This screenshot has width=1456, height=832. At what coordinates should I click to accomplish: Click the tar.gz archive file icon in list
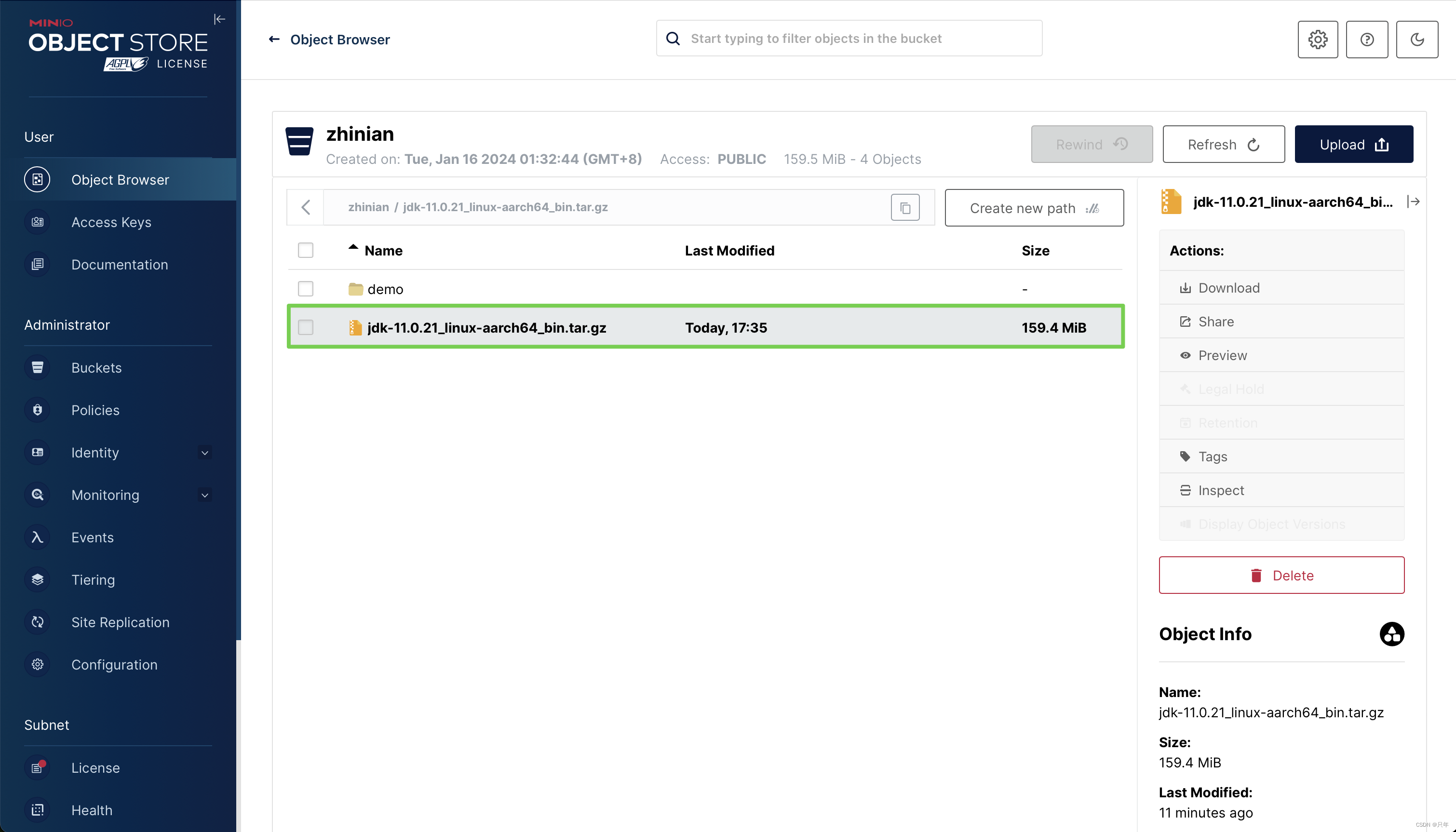point(355,327)
